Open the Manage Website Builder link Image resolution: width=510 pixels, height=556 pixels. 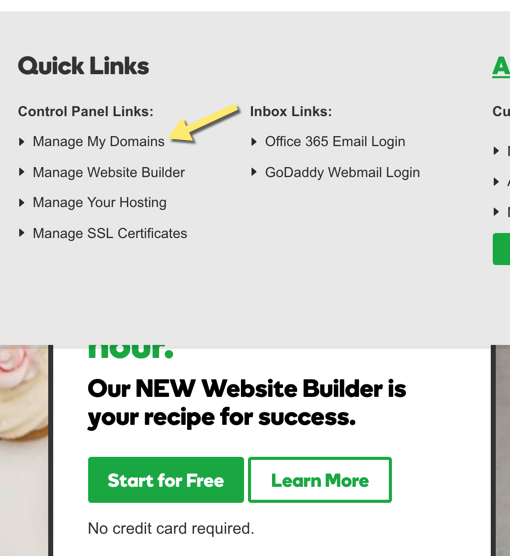click(x=109, y=172)
